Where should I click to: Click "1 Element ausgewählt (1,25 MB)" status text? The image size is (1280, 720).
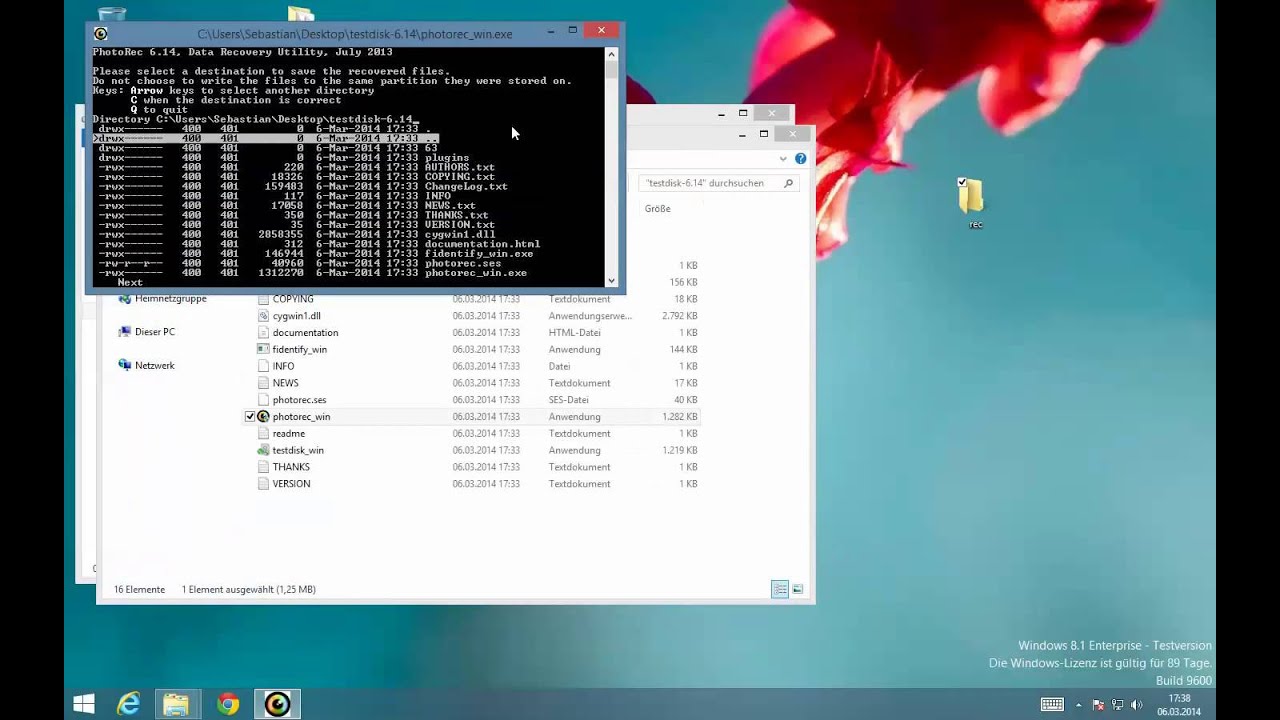pos(249,589)
